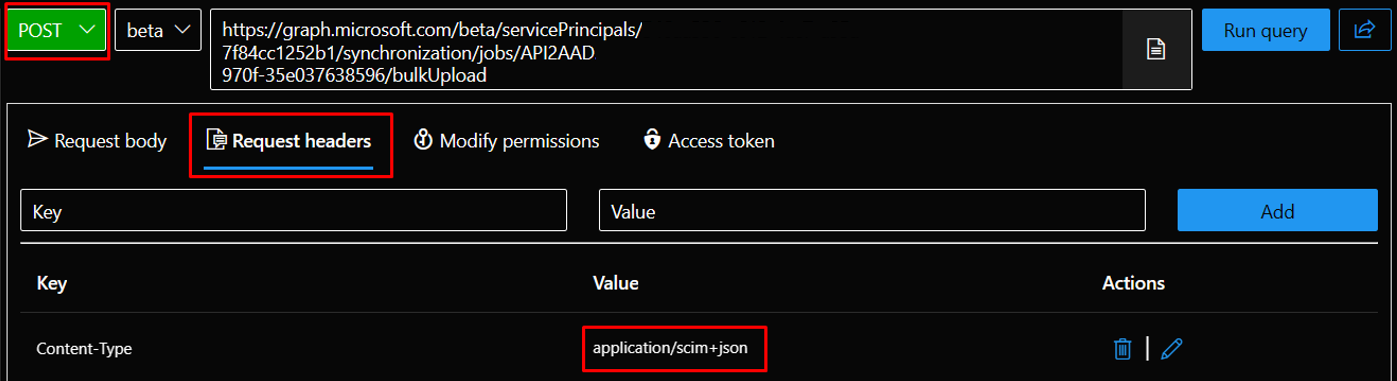The image size is (1397, 381).
Task: Expand the beta API version dropdown
Action: coord(158,30)
